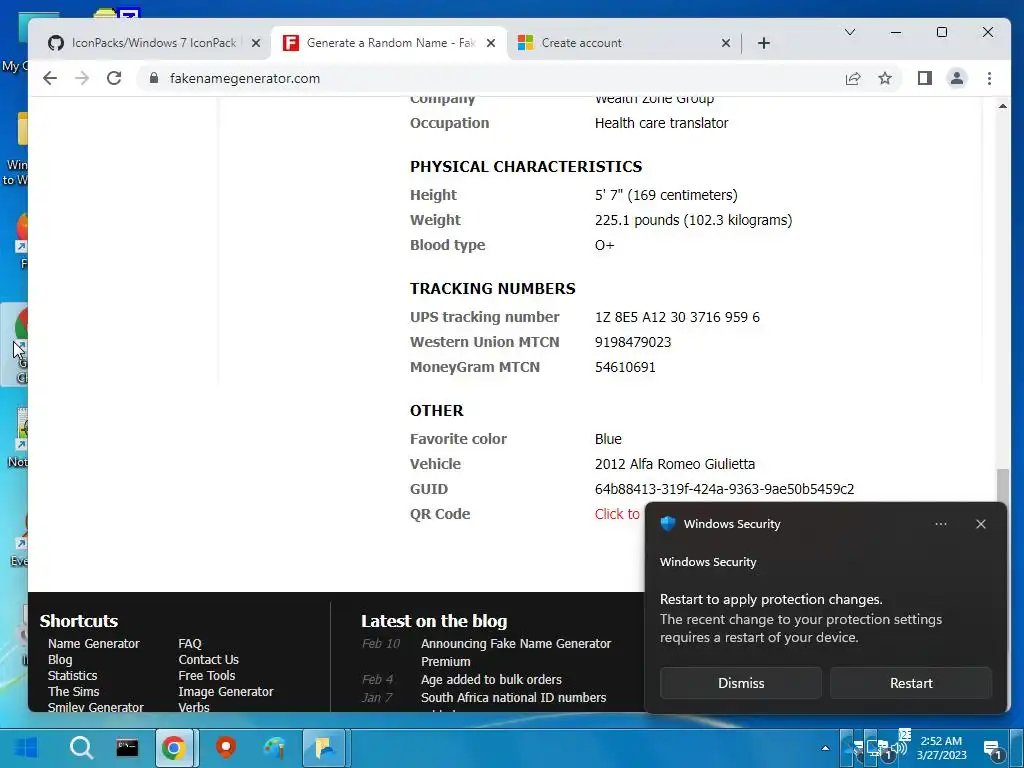Open the Chrome profile avatar
This screenshot has width=1024, height=768.
(957, 78)
